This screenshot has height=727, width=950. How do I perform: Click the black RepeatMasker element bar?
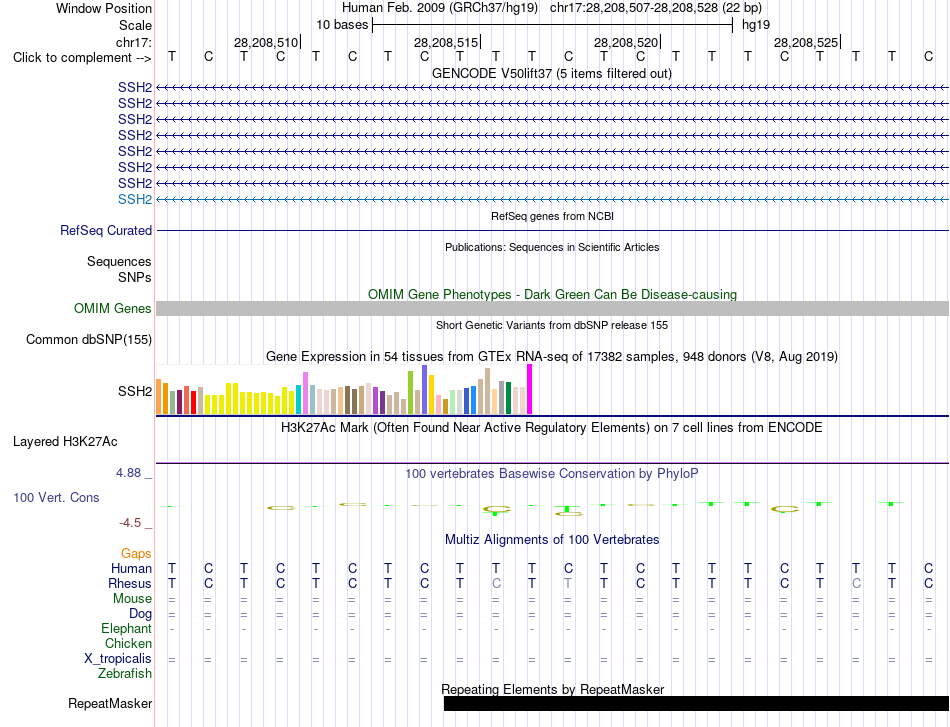tap(696, 703)
